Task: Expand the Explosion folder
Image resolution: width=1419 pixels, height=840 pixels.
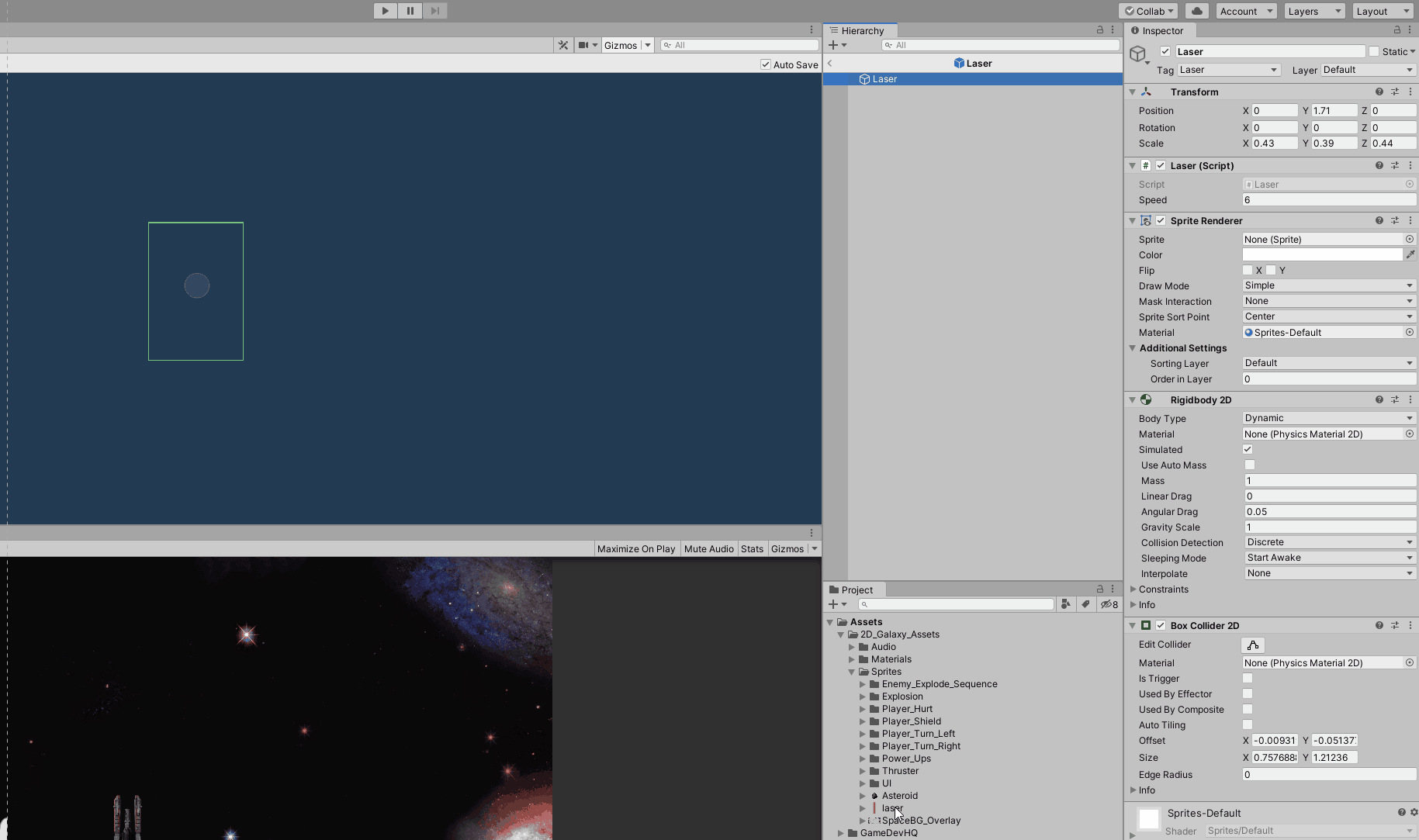Action: click(x=863, y=697)
